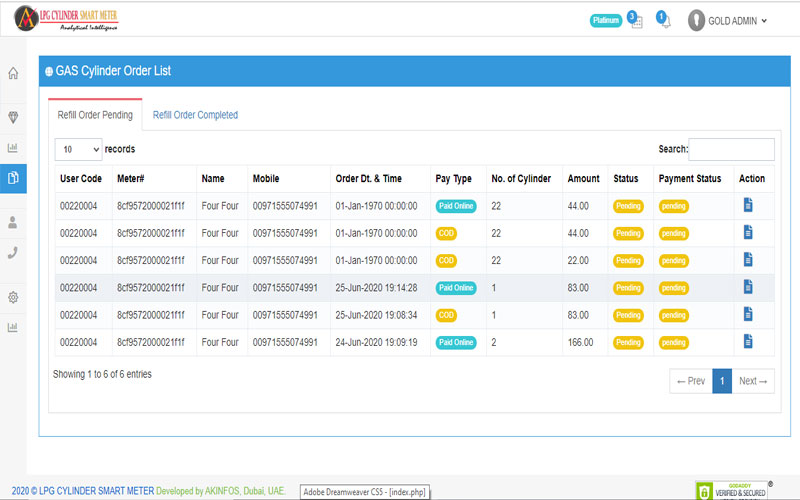Click the GoDaddy Verified & Secured badge
The height and width of the screenshot is (500, 800).
click(732, 490)
